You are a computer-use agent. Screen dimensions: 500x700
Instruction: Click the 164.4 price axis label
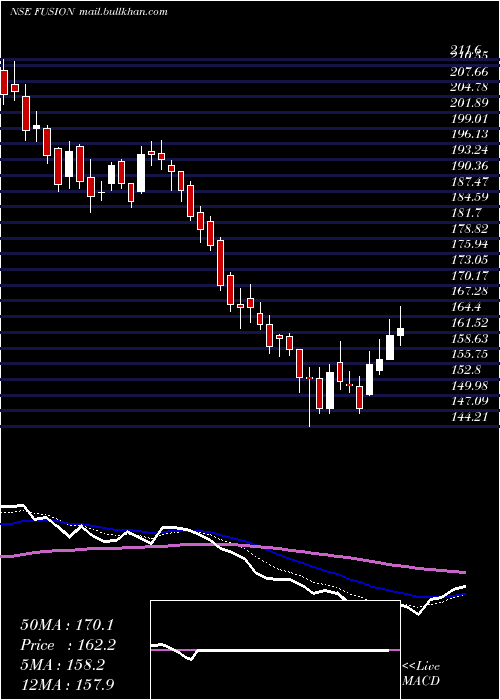466,307
